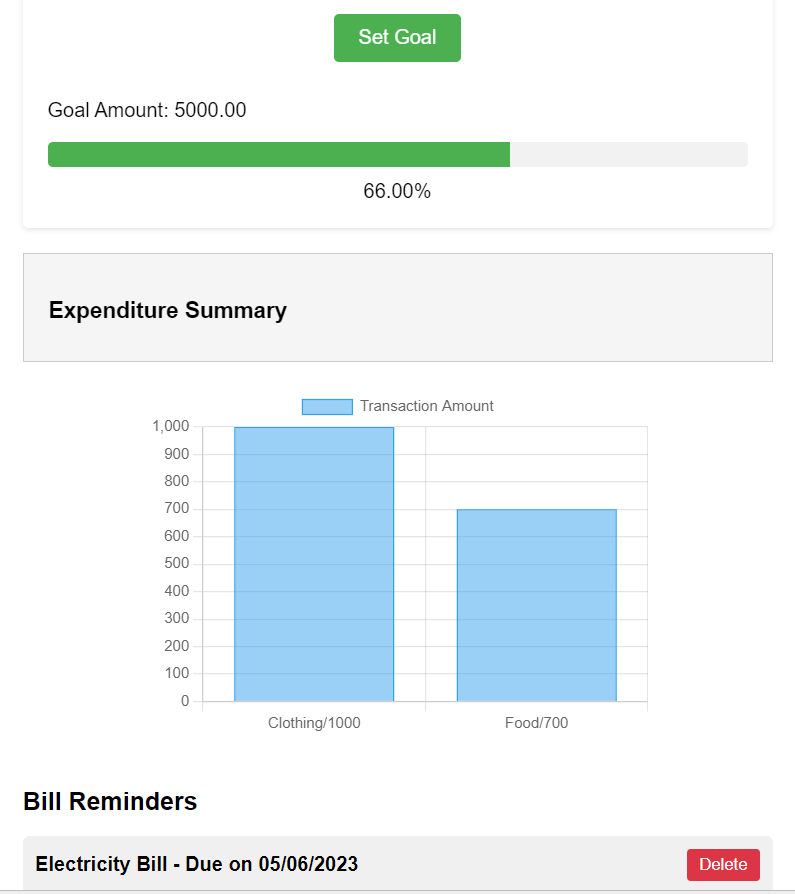Select the Transaction Amount chart title text
This screenshot has width=795, height=894.
[426, 406]
